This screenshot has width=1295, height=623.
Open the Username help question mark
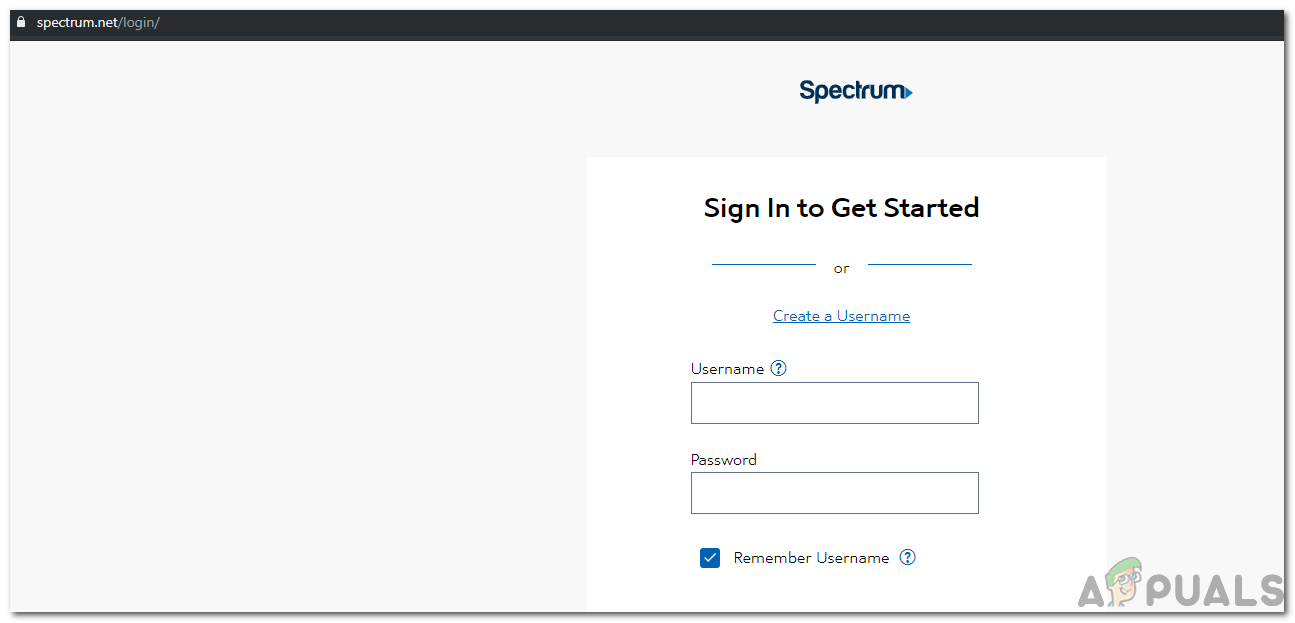779,368
